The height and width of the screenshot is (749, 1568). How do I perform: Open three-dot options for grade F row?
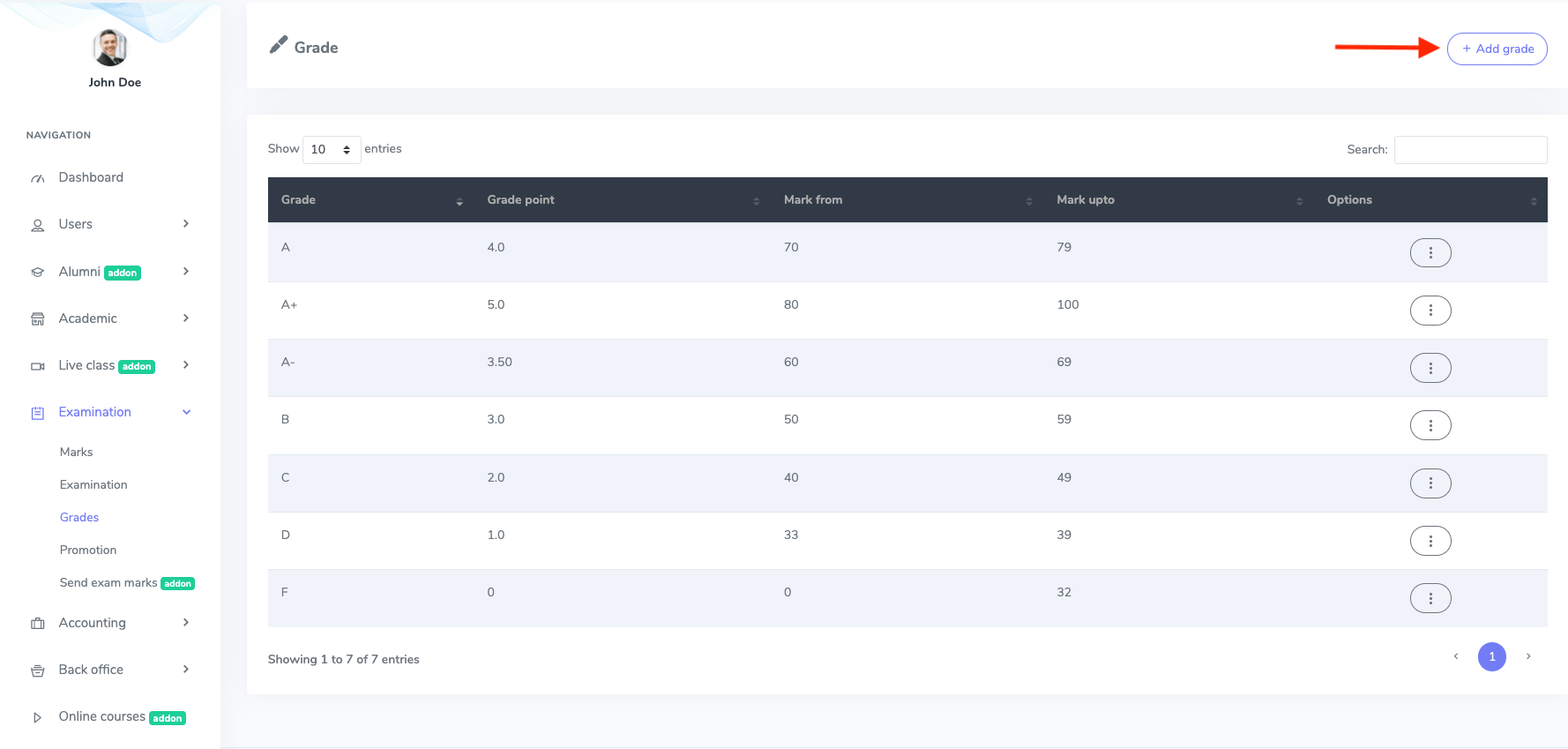point(1430,598)
